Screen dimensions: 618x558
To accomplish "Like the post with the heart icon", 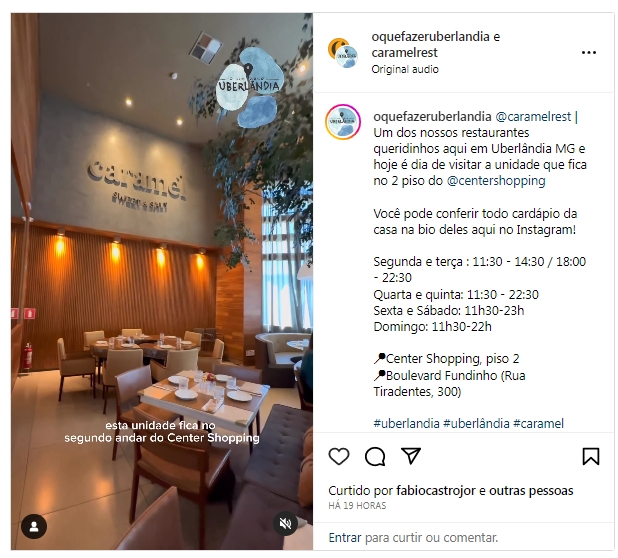I will click(339, 456).
